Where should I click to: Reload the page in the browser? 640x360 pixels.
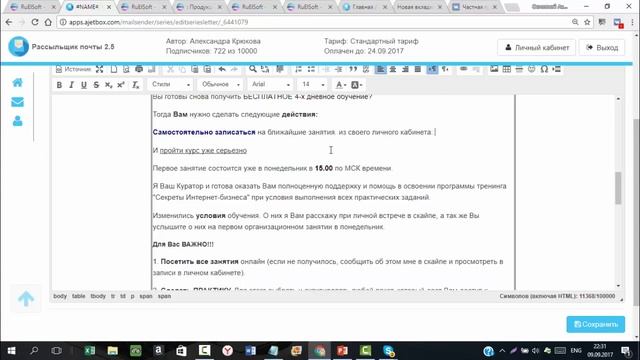pyautogui.click(x=35, y=22)
